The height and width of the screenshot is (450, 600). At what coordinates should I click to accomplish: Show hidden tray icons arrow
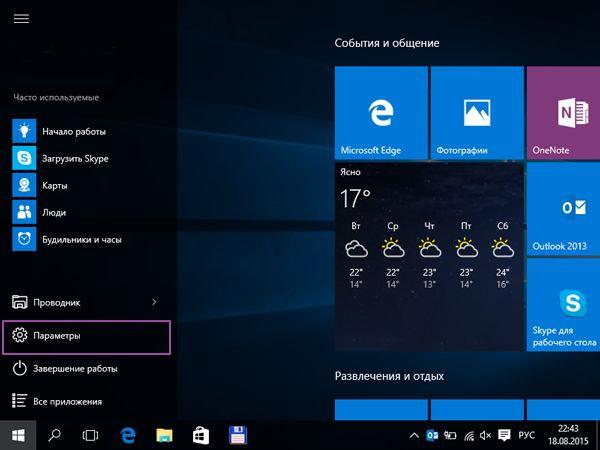pyautogui.click(x=414, y=435)
